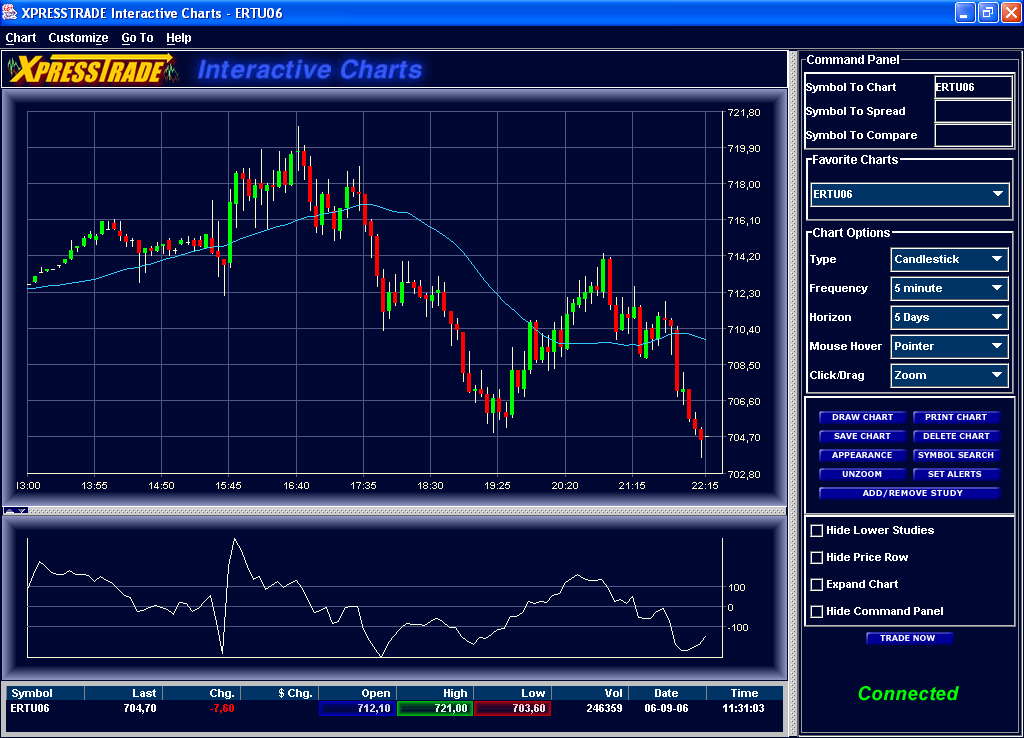The height and width of the screenshot is (738, 1024).
Task: Open the chart Type Candlestick dropdown
Action: point(949,259)
